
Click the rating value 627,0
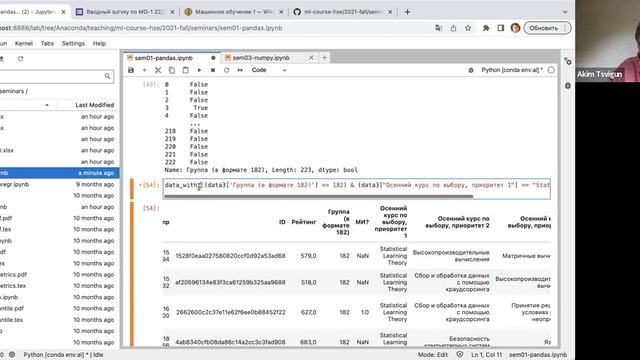click(308, 312)
